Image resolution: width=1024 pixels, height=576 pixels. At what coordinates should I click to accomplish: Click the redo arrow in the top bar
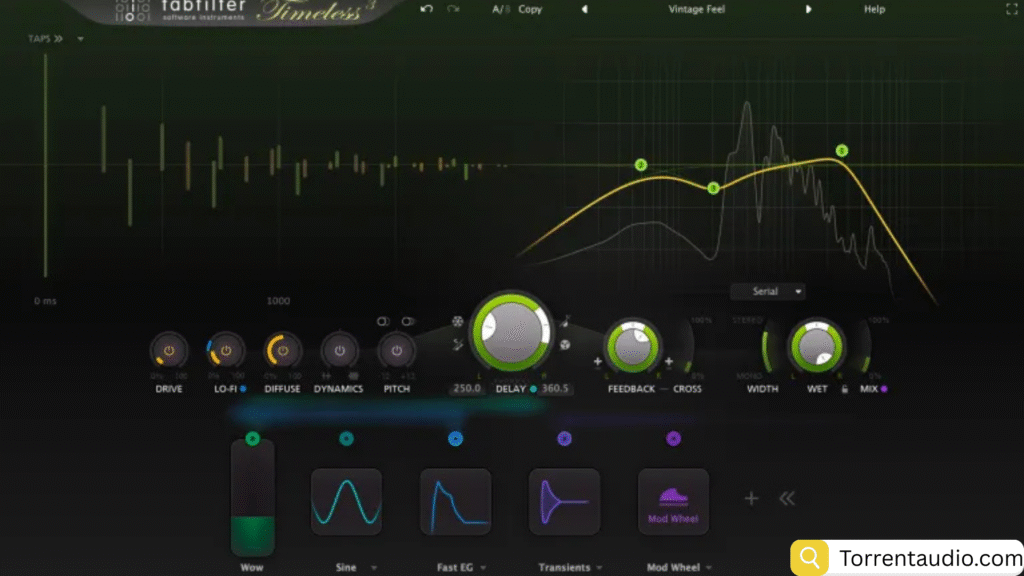pyautogui.click(x=453, y=9)
